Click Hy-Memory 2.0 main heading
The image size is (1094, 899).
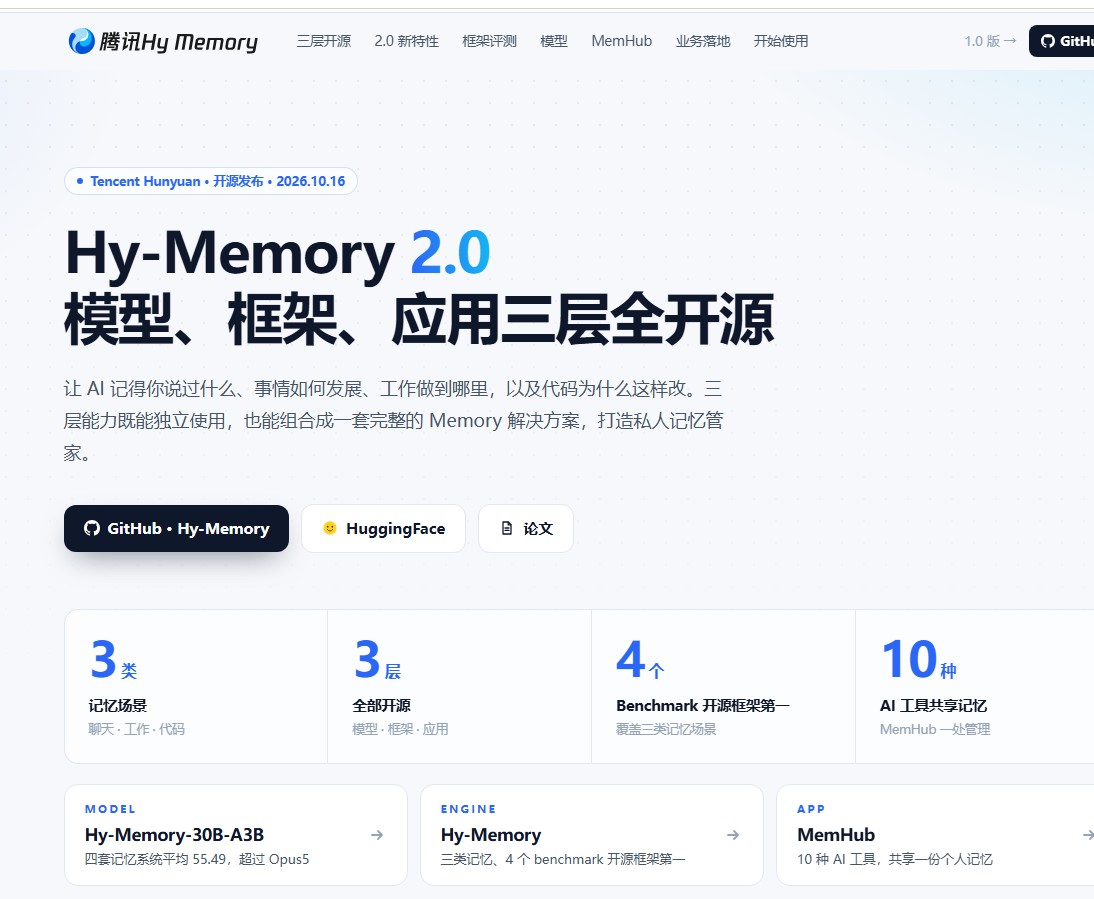point(278,253)
